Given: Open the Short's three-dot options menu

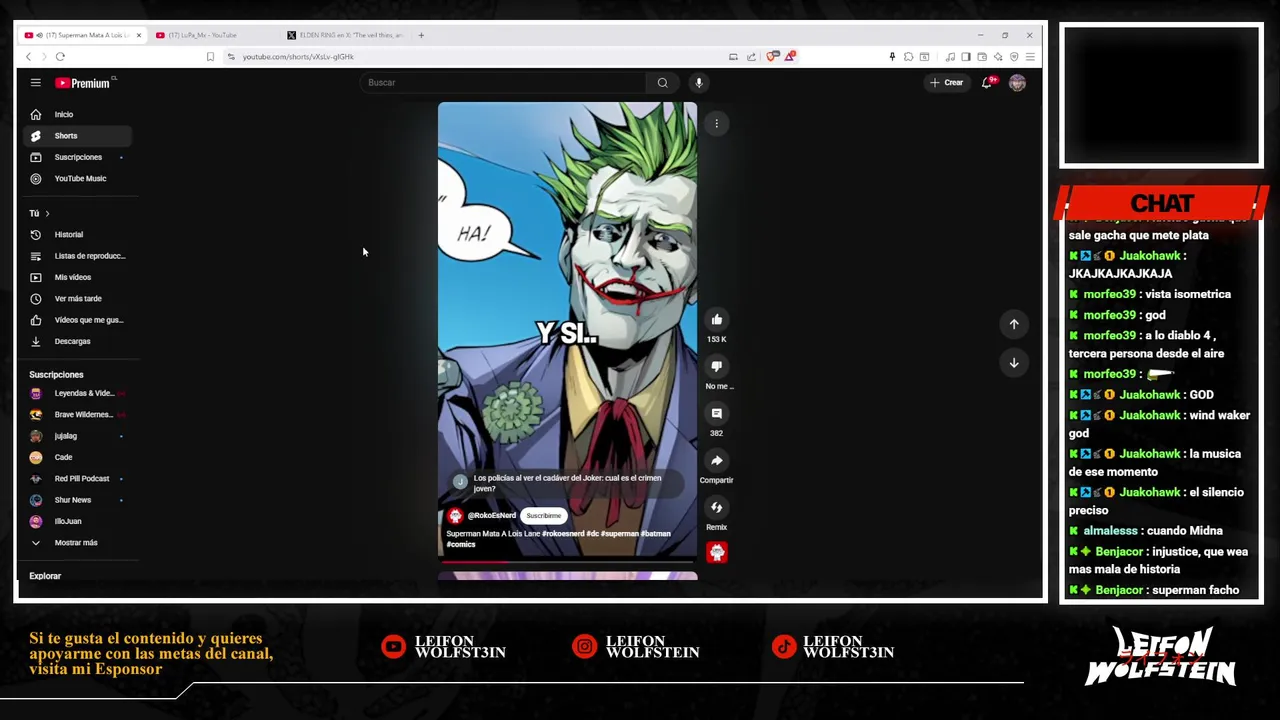Looking at the screenshot, I should (x=716, y=124).
